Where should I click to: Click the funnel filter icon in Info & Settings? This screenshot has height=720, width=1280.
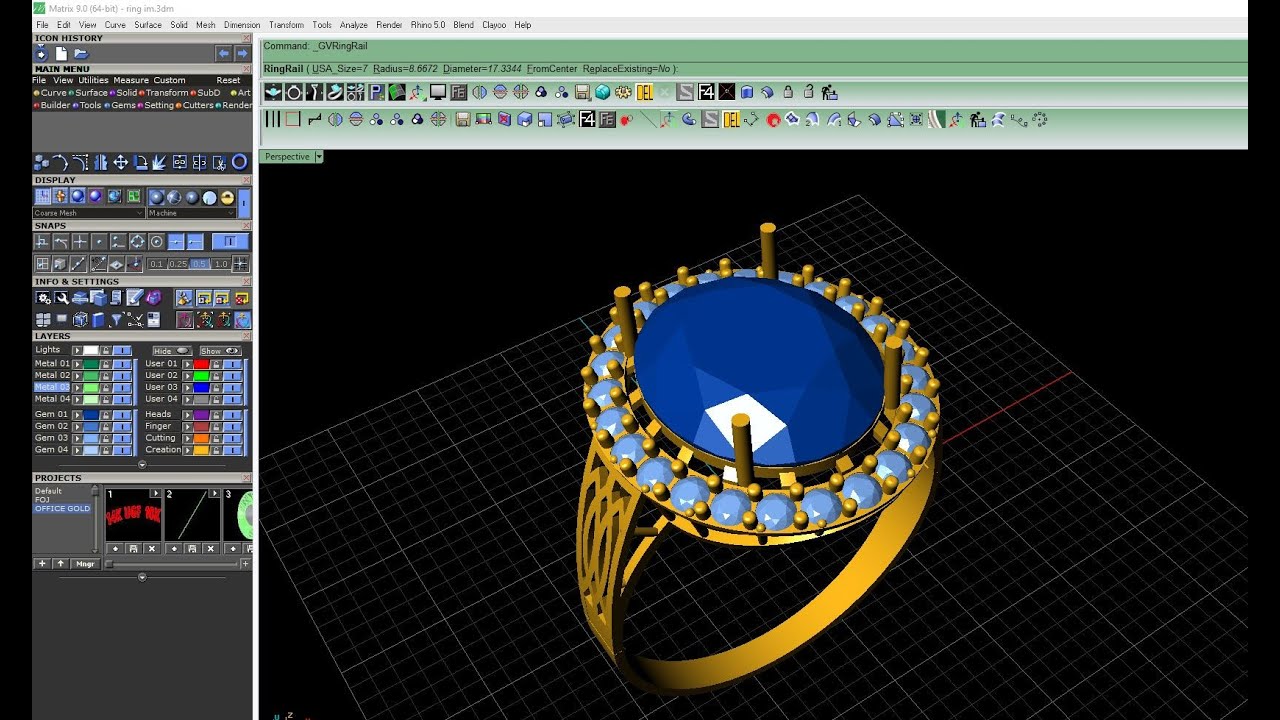[117, 318]
